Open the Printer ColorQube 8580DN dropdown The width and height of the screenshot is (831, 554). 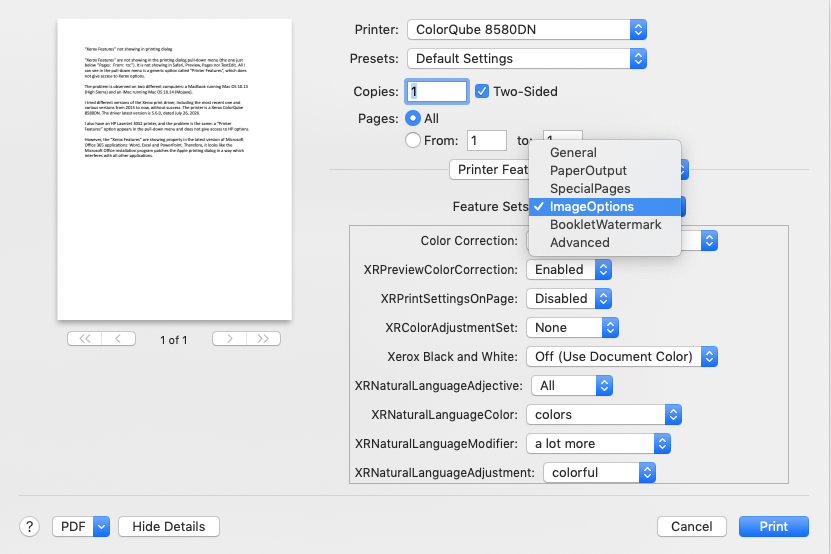coord(527,30)
